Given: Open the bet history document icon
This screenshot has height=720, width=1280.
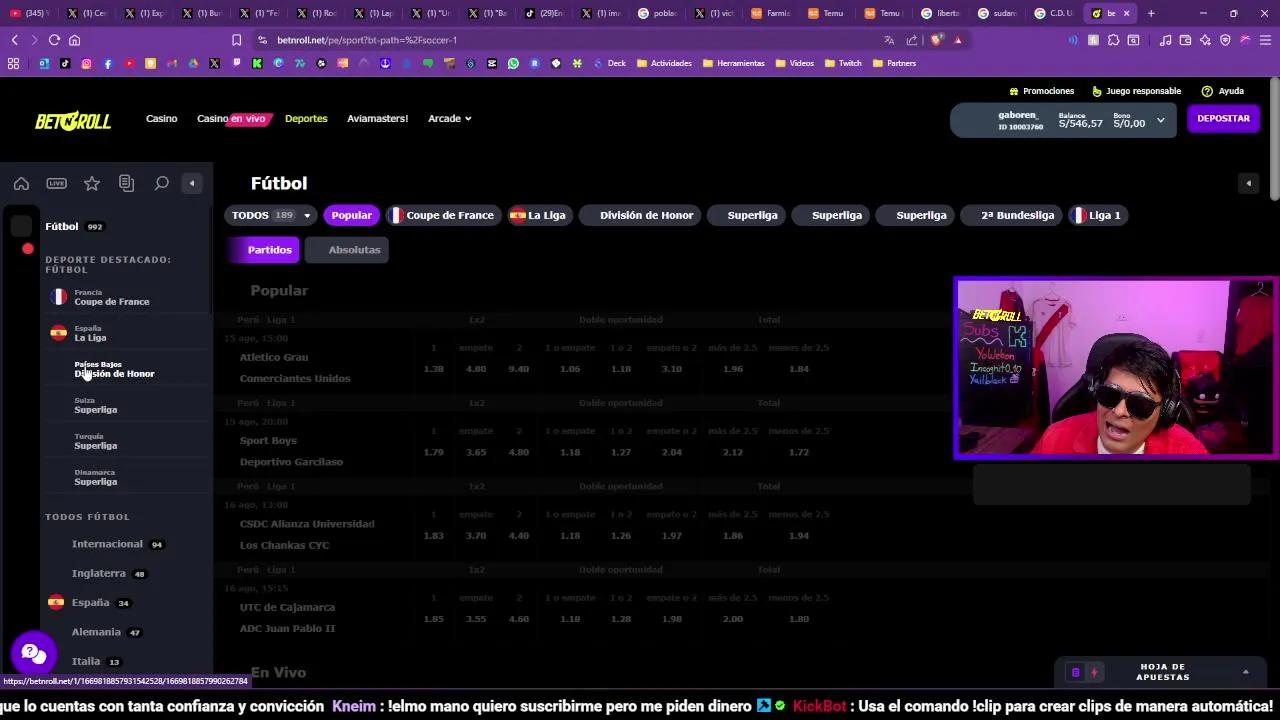Looking at the screenshot, I should coord(126,183).
